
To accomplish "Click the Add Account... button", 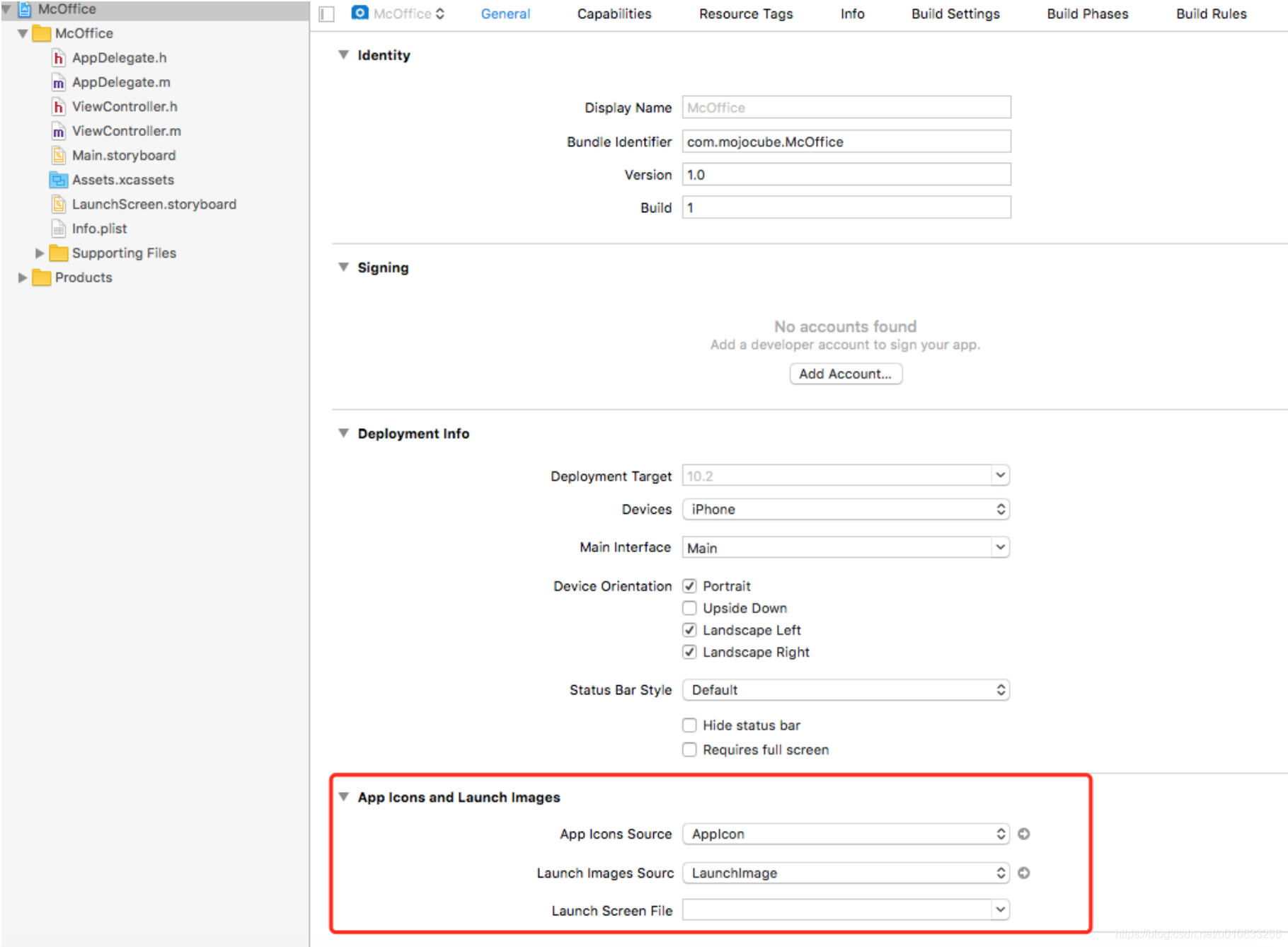I will tap(846, 374).
